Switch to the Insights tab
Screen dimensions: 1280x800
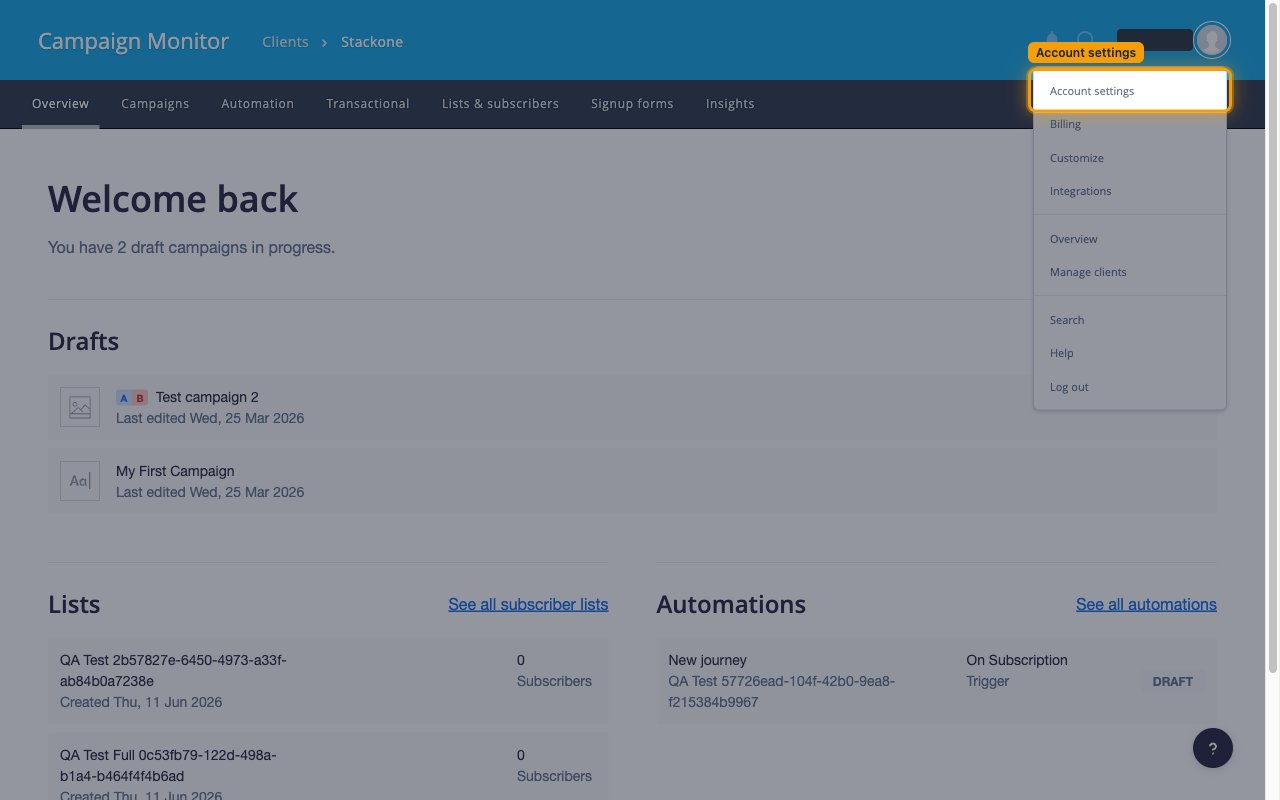pos(730,104)
